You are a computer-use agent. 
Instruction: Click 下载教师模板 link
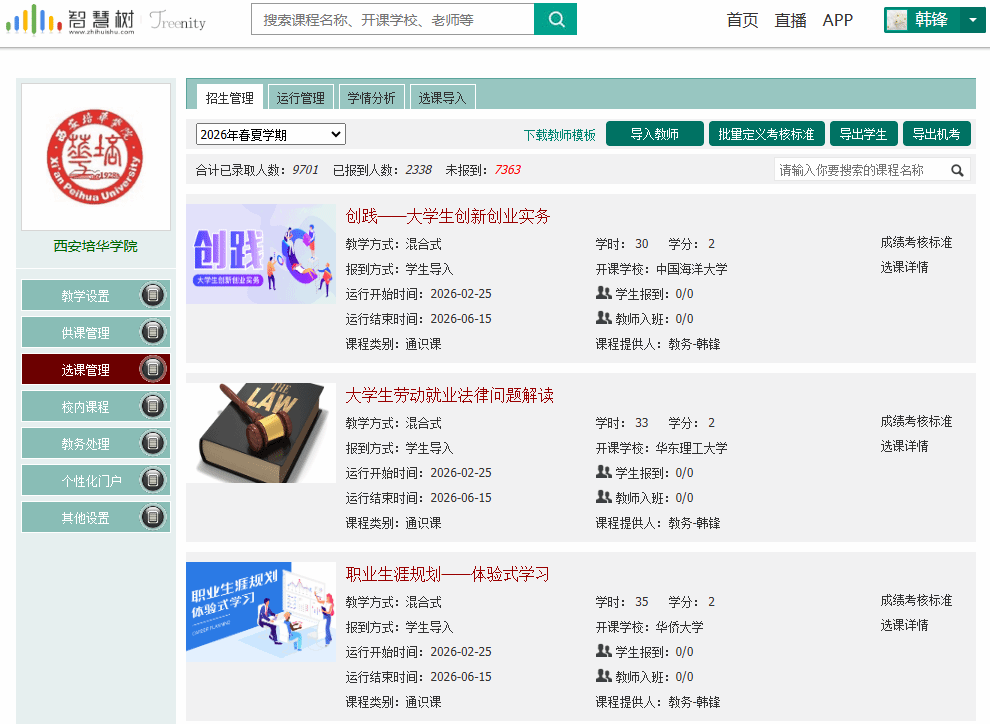[559, 135]
